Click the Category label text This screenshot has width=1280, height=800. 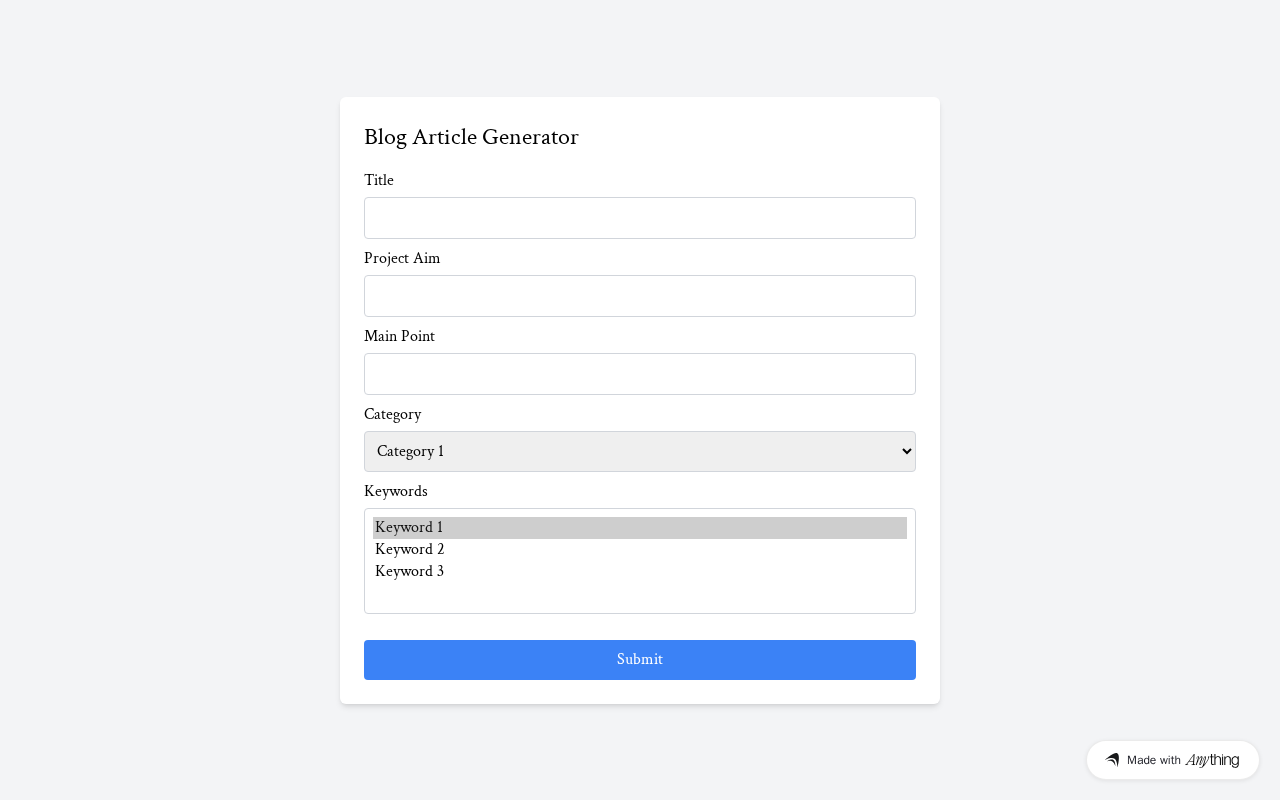pyautogui.click(x=393, y=415)
